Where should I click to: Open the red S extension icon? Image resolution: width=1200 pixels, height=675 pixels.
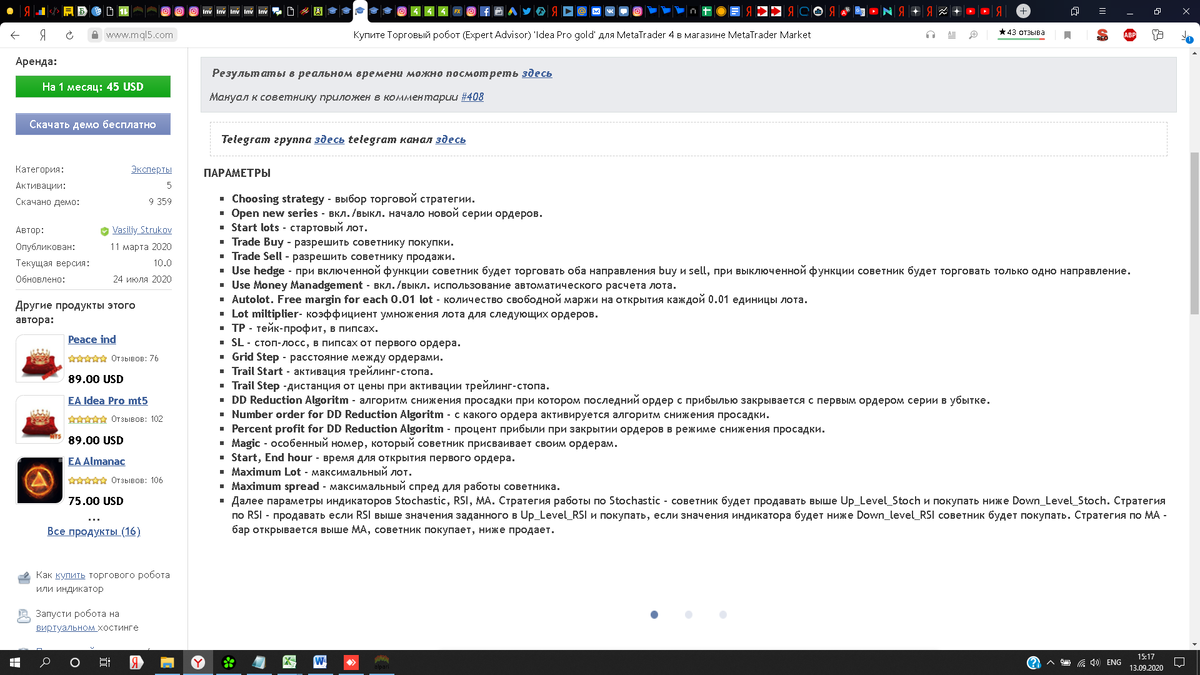tap(1102, 34)
